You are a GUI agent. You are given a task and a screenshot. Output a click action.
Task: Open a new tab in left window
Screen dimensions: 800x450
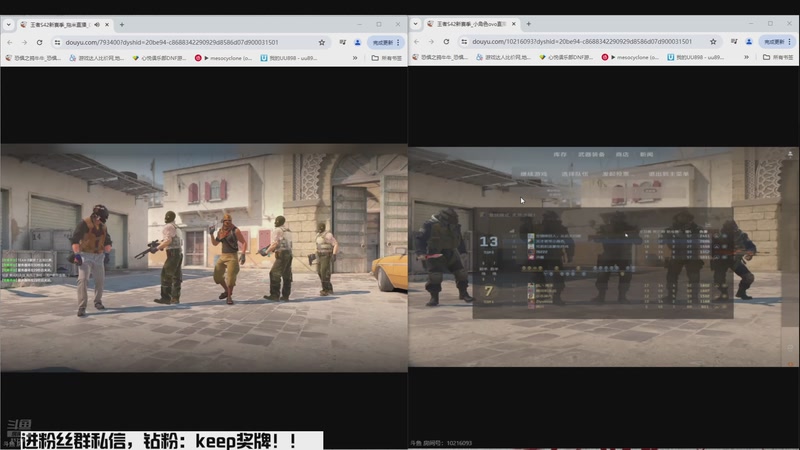[x=121, y=24]
